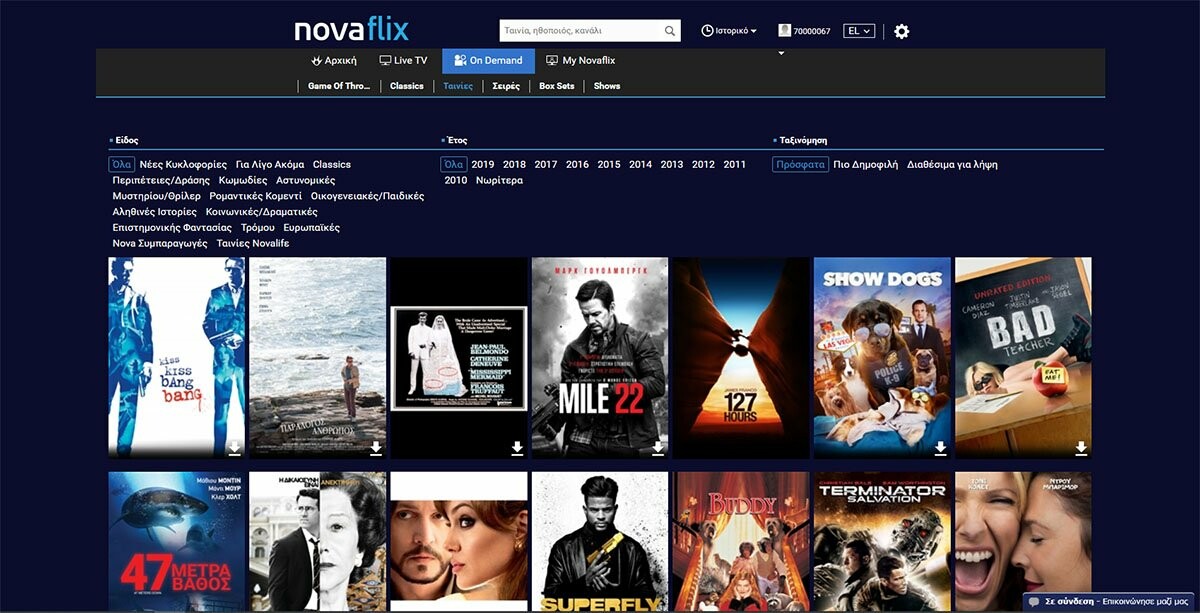1200x613 pixels.
Task: Select Classics in the On Demand submenu
Action: 407,86
